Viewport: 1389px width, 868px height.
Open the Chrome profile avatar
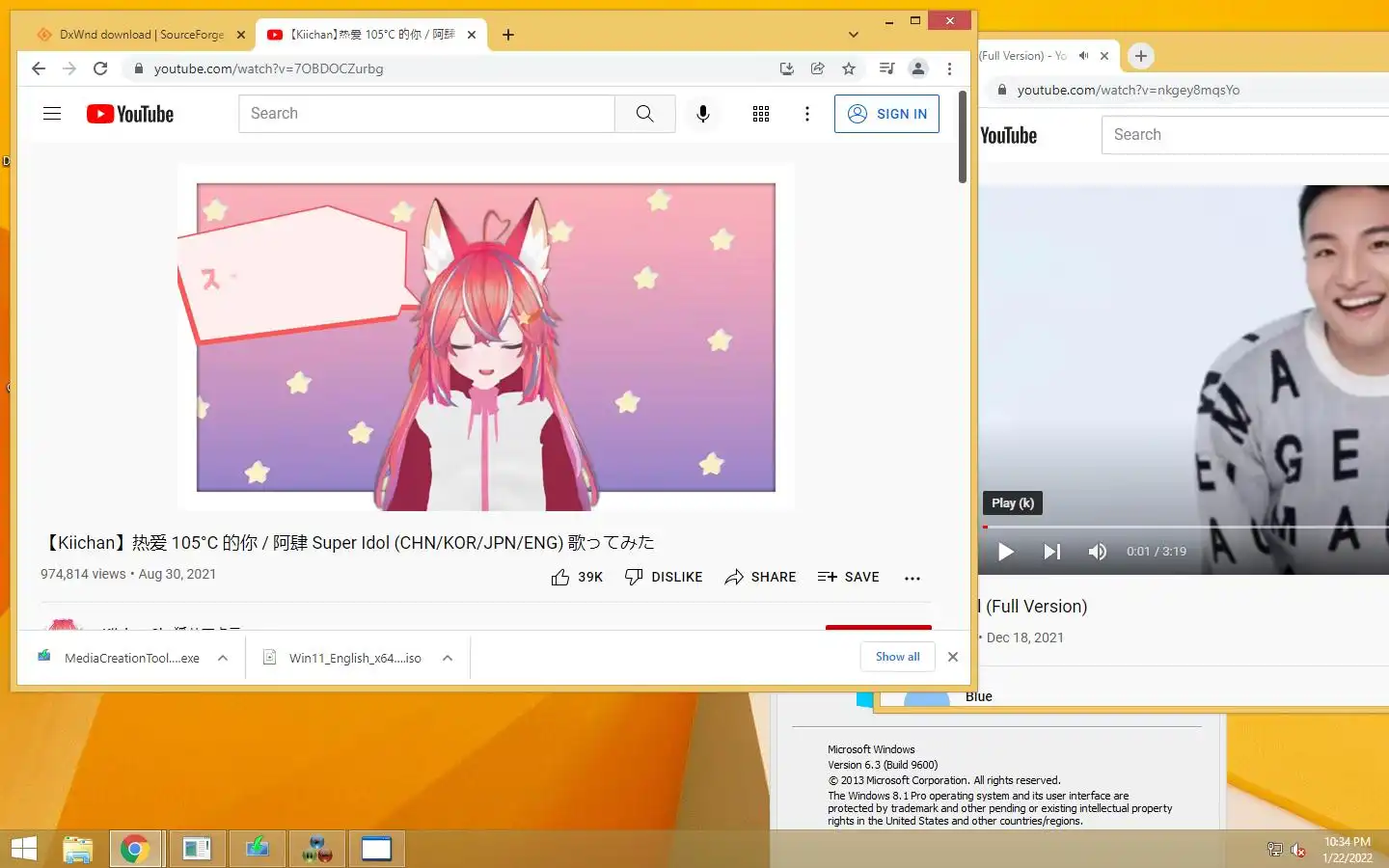(x=918, y=68)
